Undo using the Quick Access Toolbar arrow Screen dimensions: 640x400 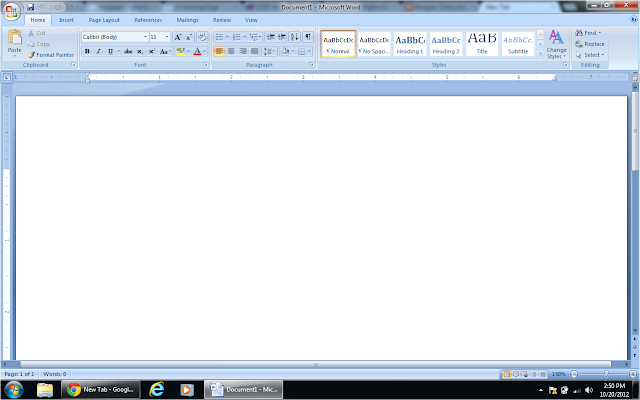pyautogui.click(x=41, y=7)
